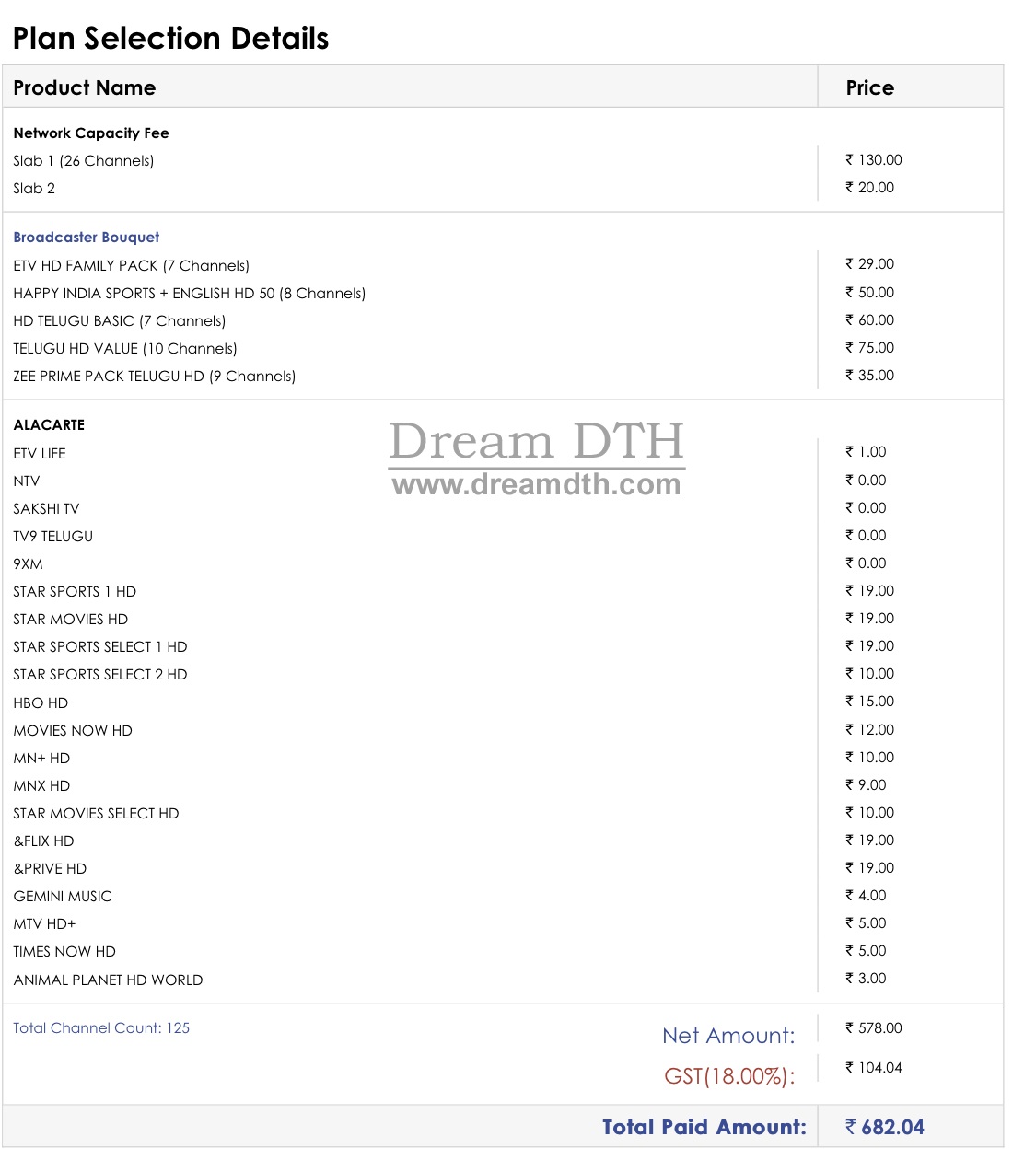Select the 'Slab 1 (26 Channels)' row
Screen dimensions: 1036x1160
tap(84, 160)
